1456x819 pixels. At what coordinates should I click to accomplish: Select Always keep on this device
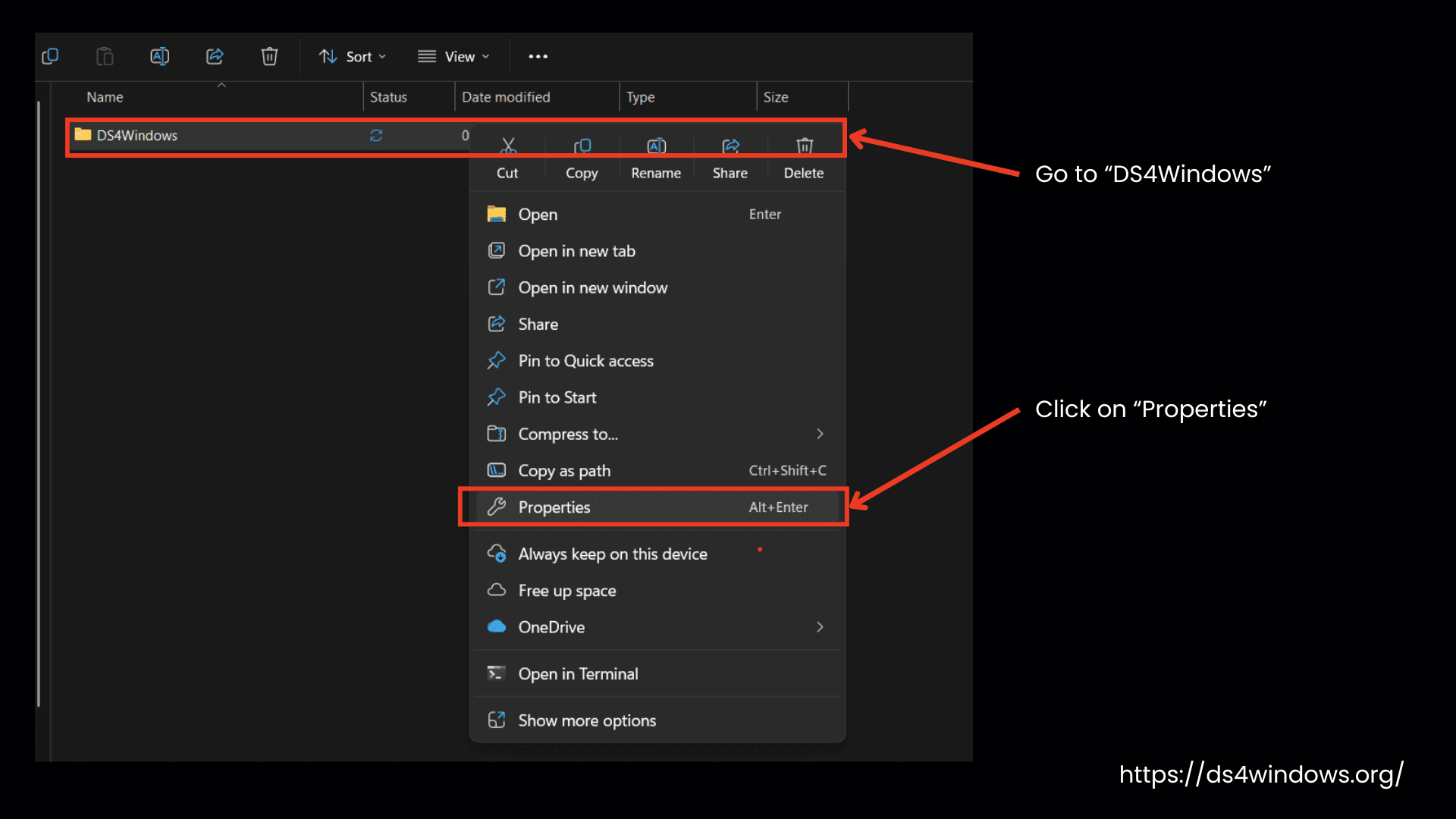coord(657,554)
